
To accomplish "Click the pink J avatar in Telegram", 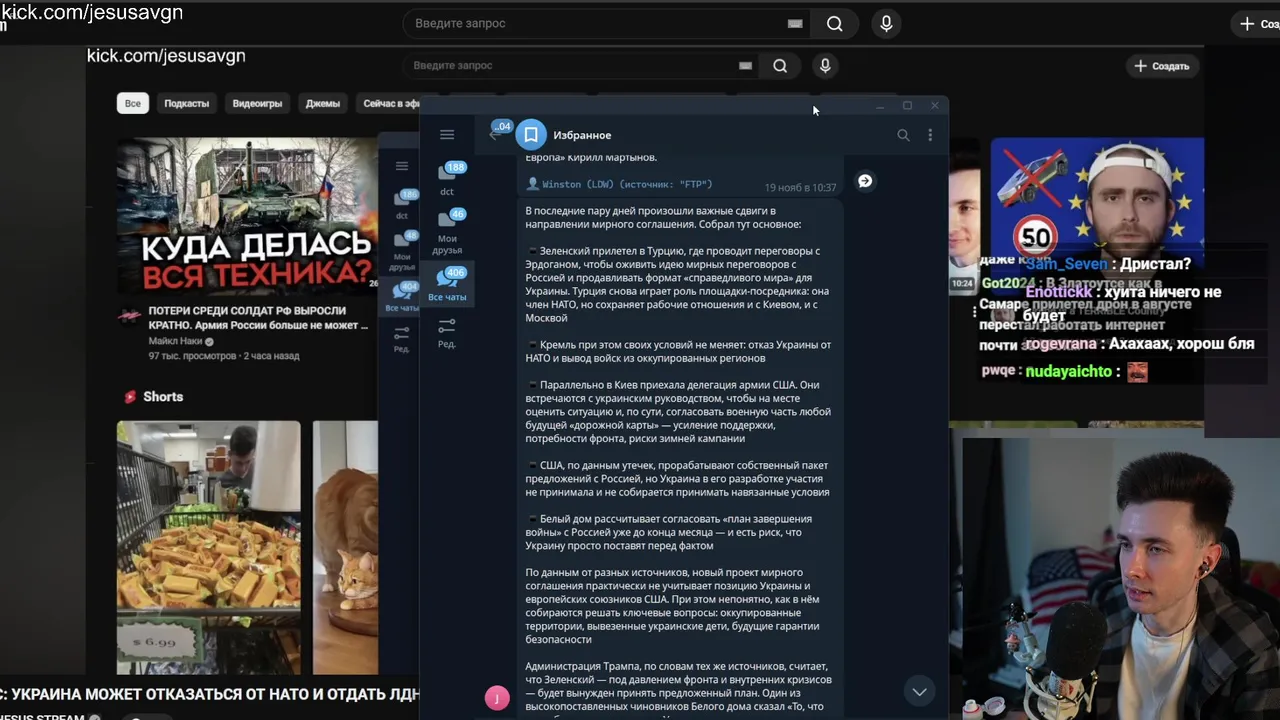I will pos(497,698).
